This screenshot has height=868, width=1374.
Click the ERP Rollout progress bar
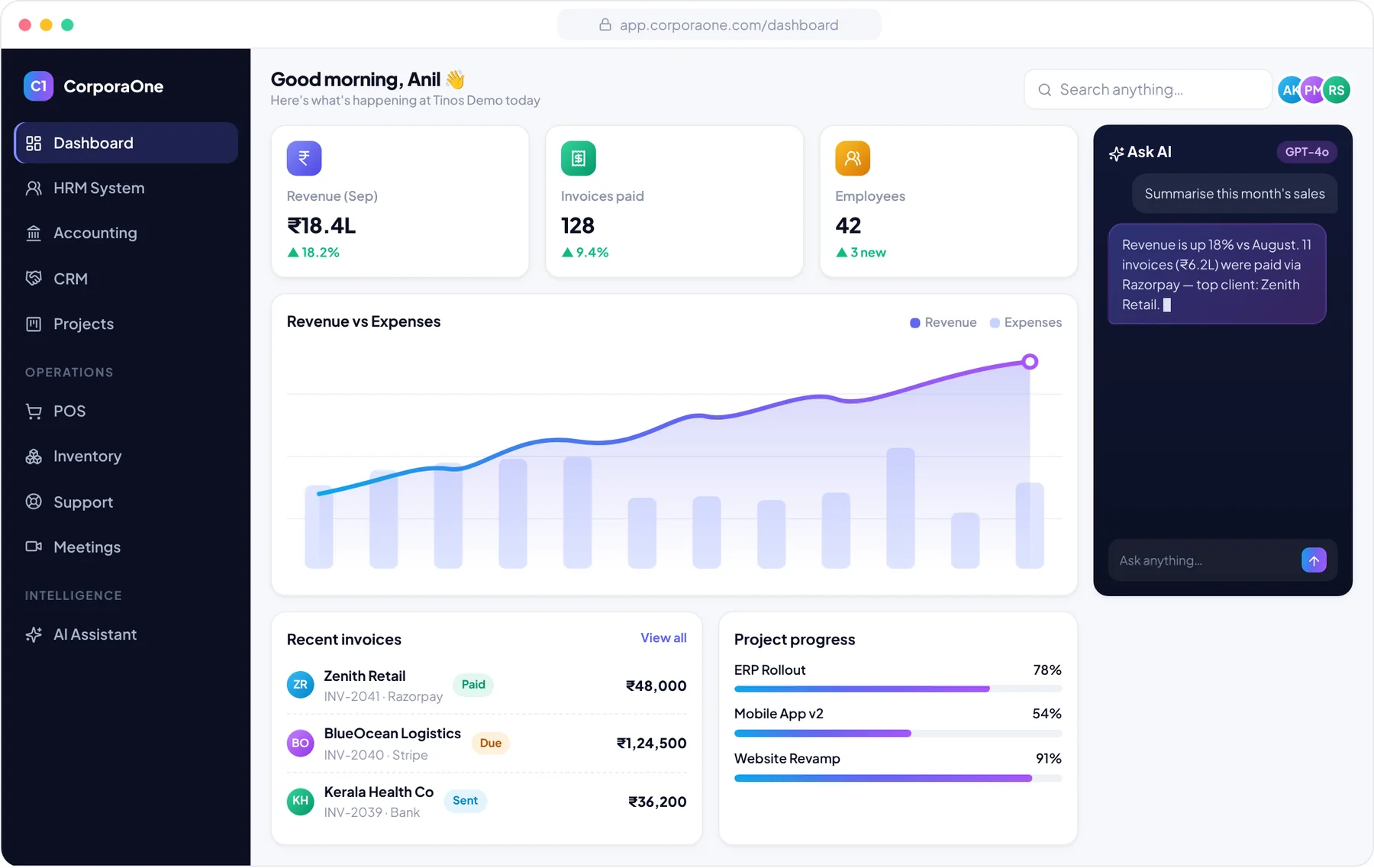[x=898, y=689]
